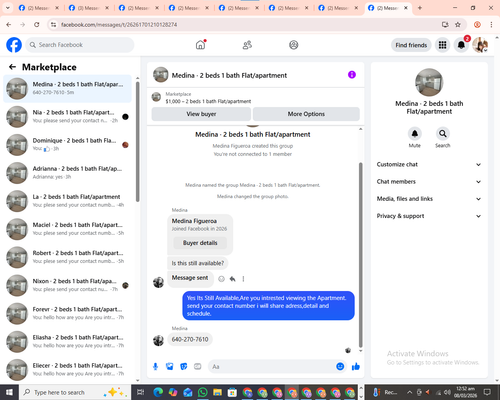Open the Windows Task View button

(x=141, y=392)
